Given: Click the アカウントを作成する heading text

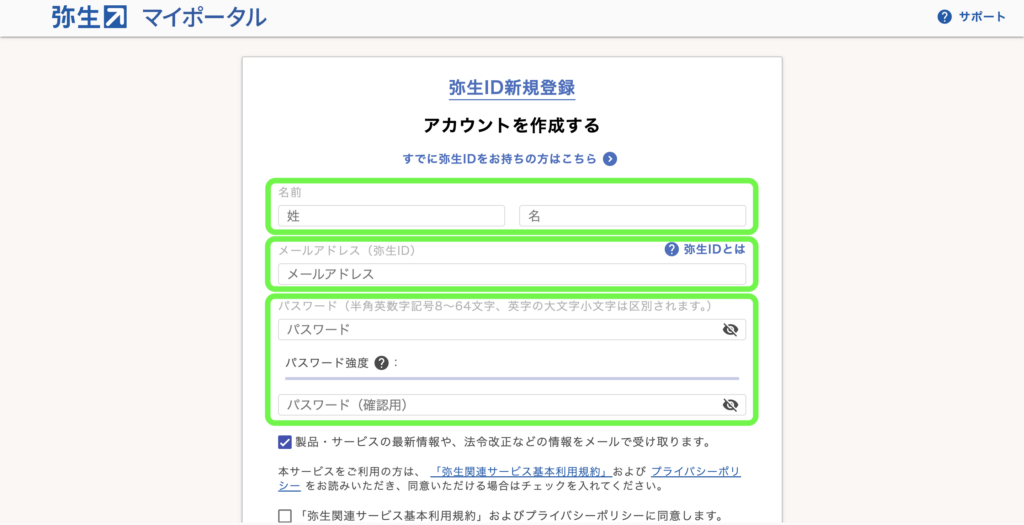Looking at the screenshot, I should pos(512,125).
